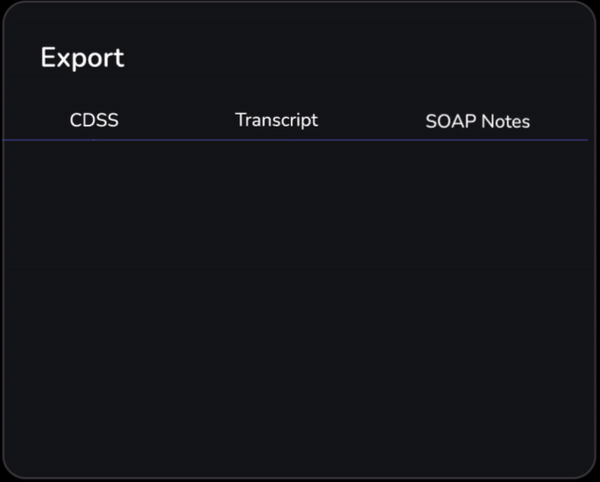This screenshot has height=482, width=600.
Task: Show SOAP Notes export options
Action: (478, 121)
